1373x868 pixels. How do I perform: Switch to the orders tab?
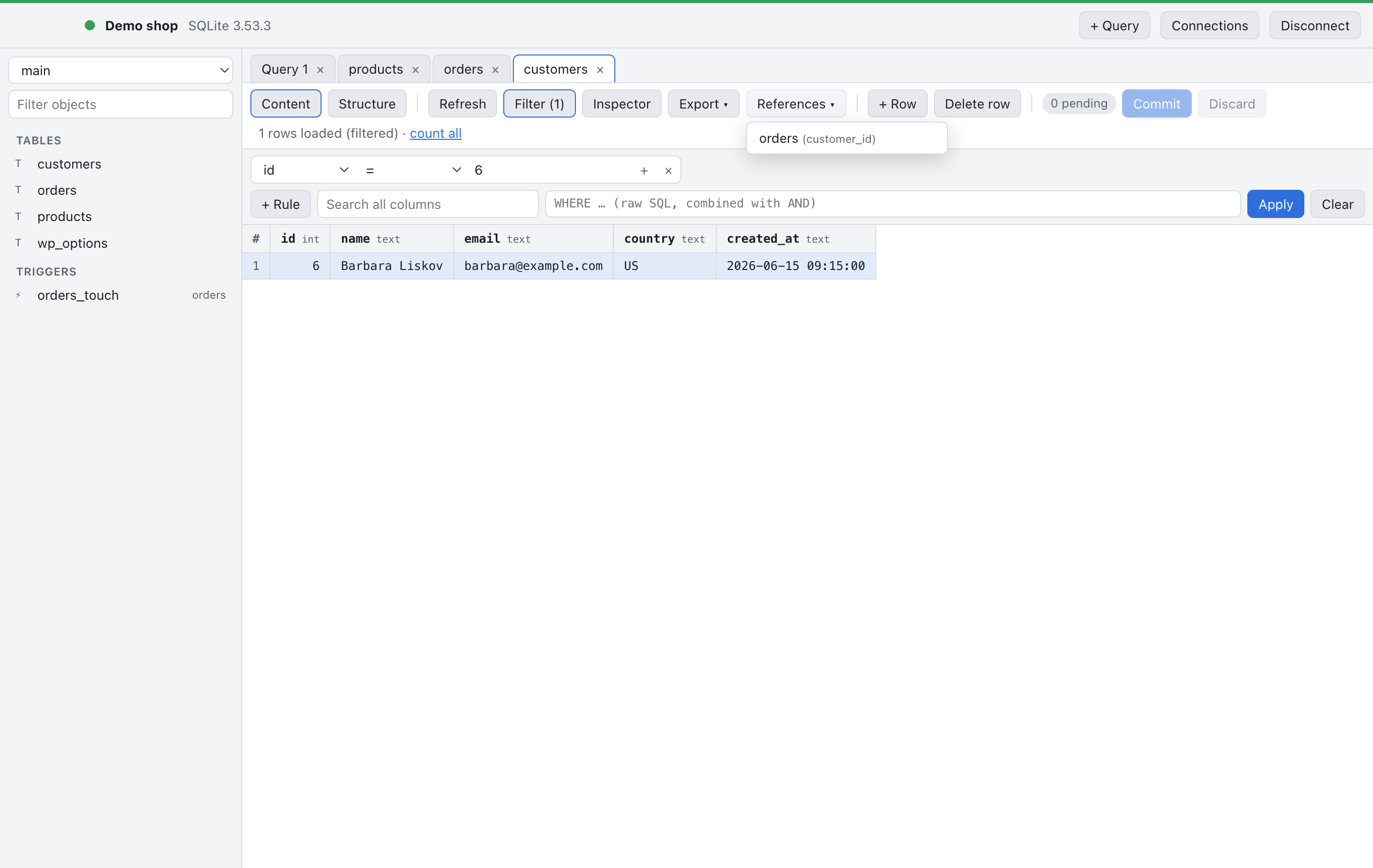coord(463,70)
